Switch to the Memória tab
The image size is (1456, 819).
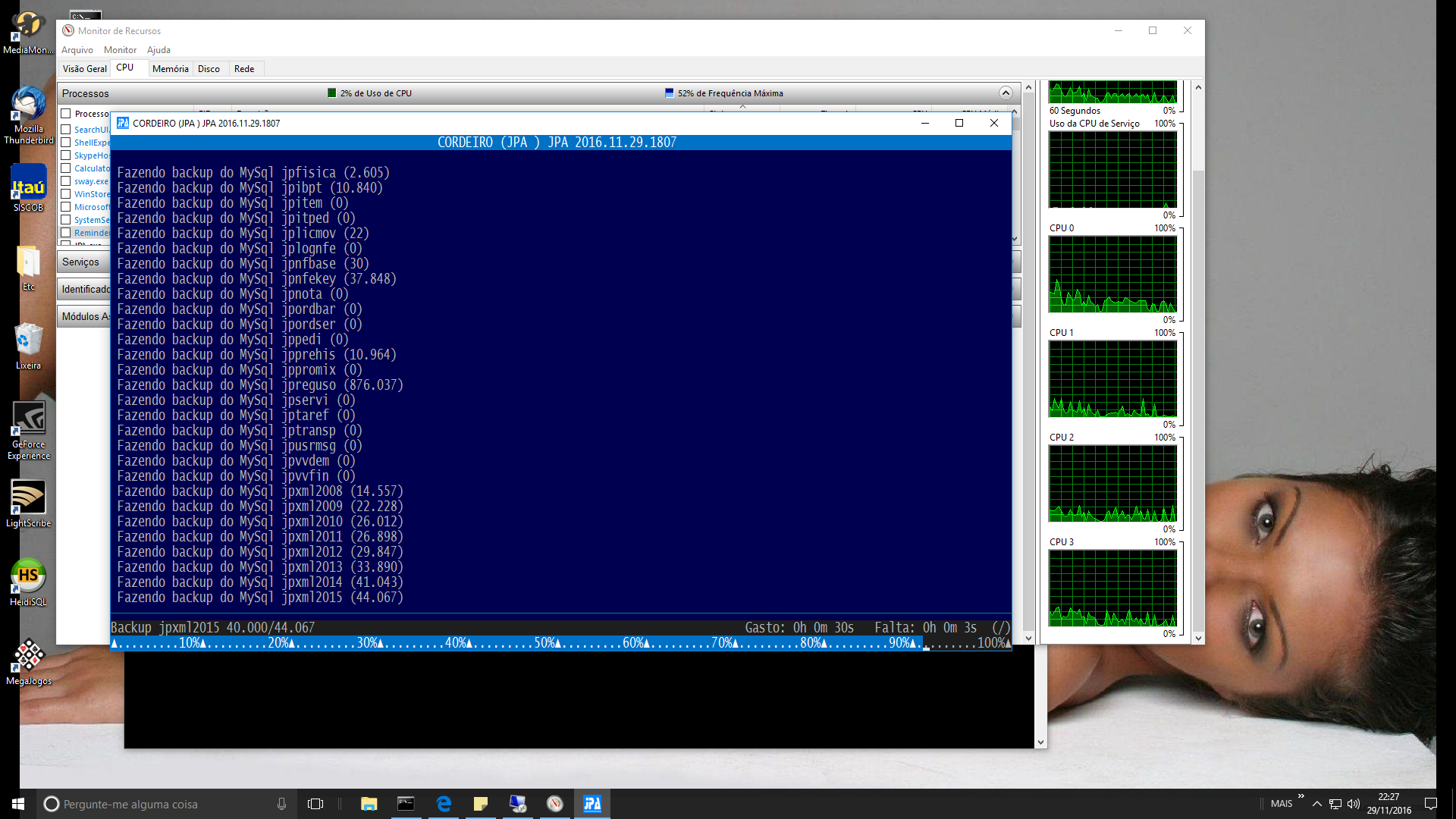click(170, 69)
